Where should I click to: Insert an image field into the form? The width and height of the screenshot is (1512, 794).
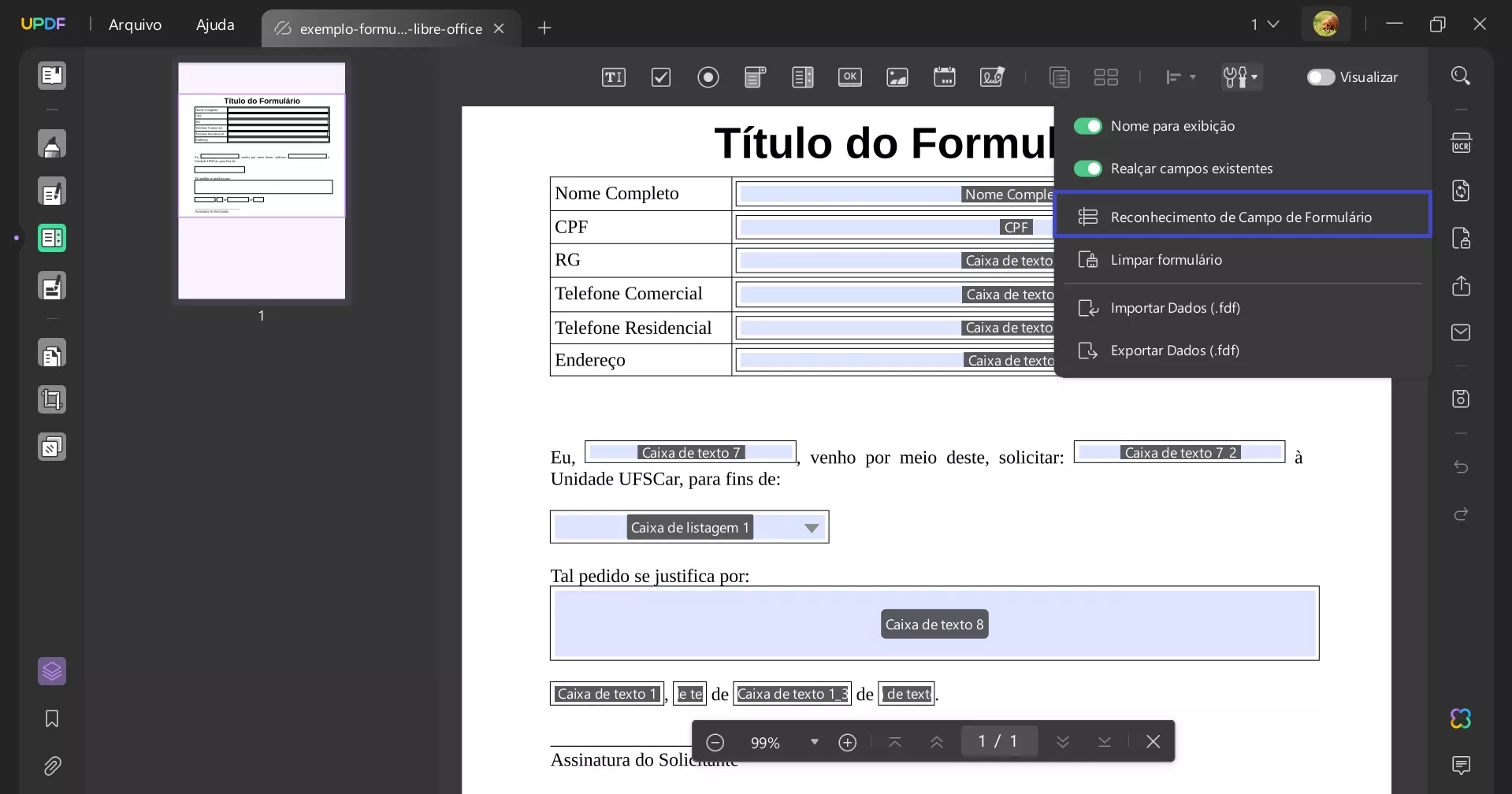[897, 76]
